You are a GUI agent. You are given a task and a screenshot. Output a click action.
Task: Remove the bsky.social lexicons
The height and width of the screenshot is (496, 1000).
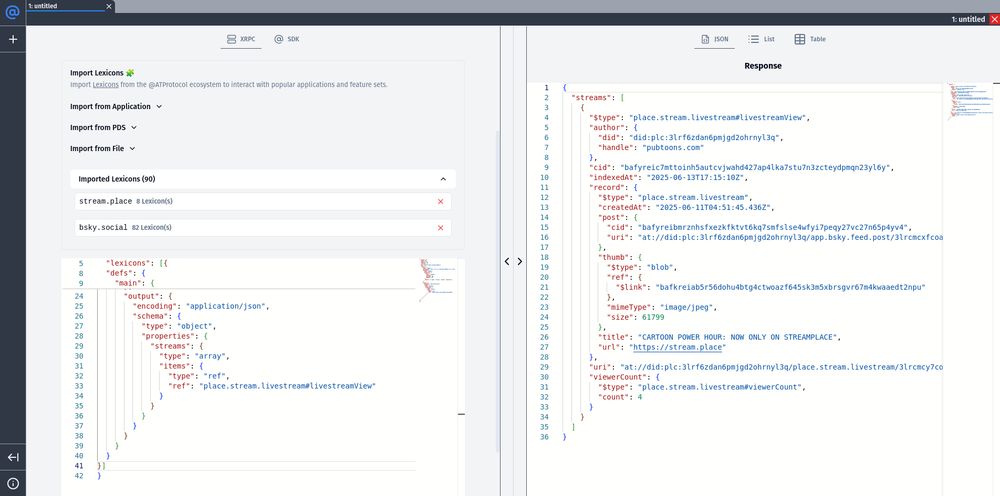[440, 228]
